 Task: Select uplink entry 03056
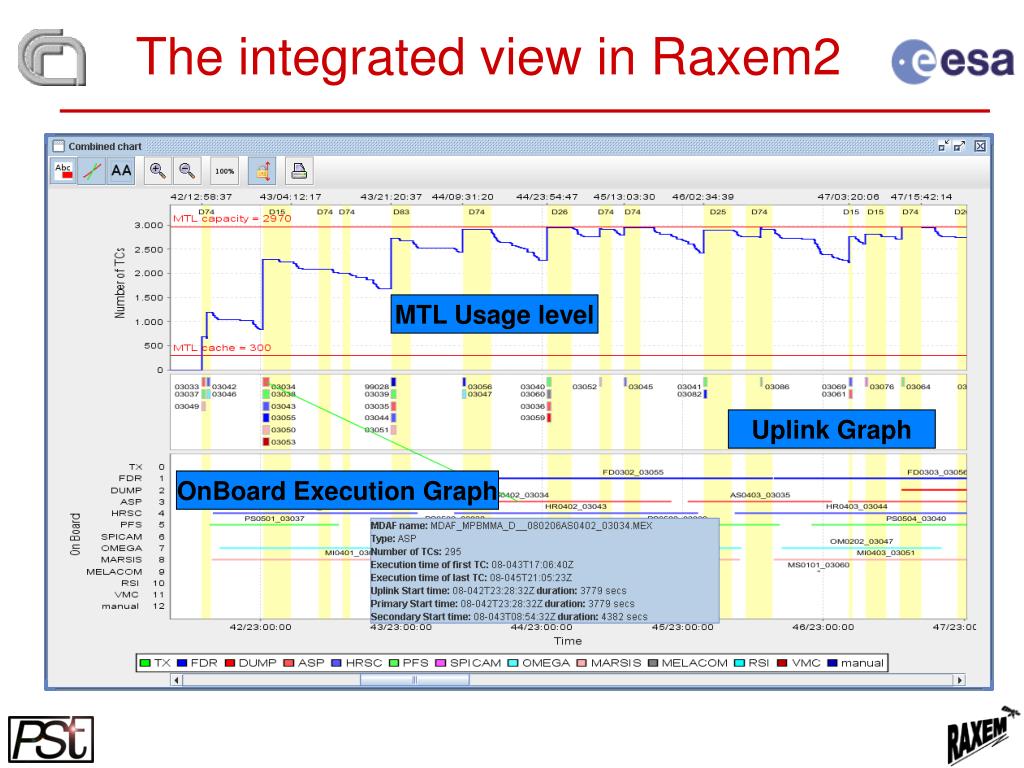480,387
